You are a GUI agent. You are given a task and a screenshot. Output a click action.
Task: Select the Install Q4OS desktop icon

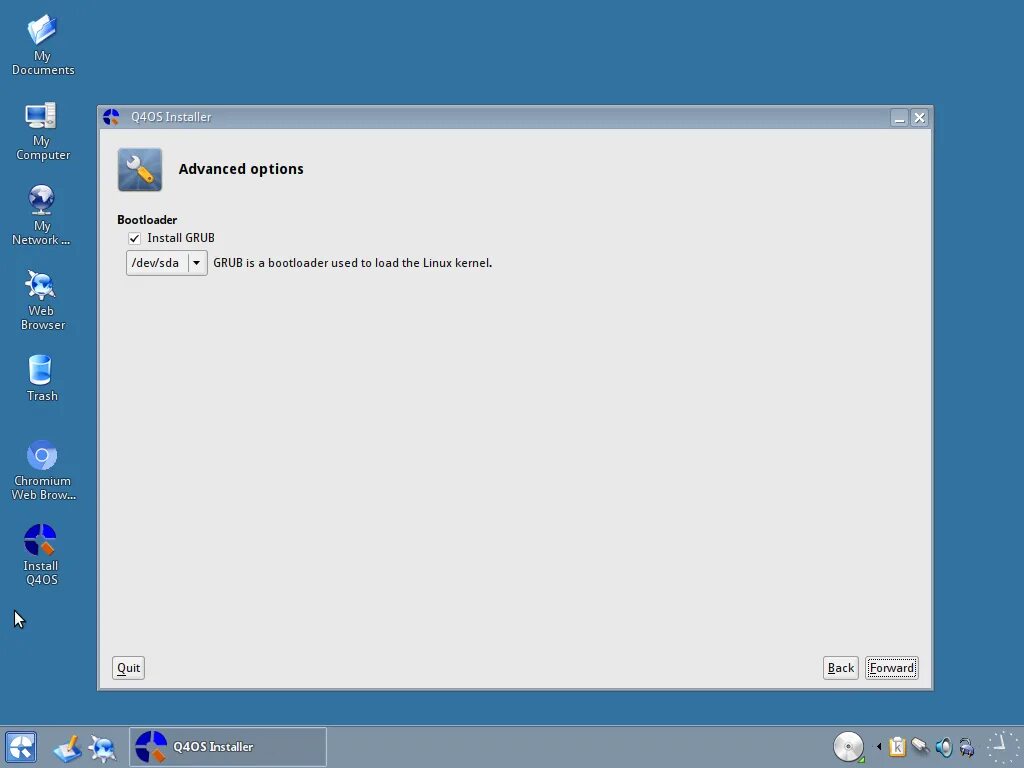coord(40,555)
